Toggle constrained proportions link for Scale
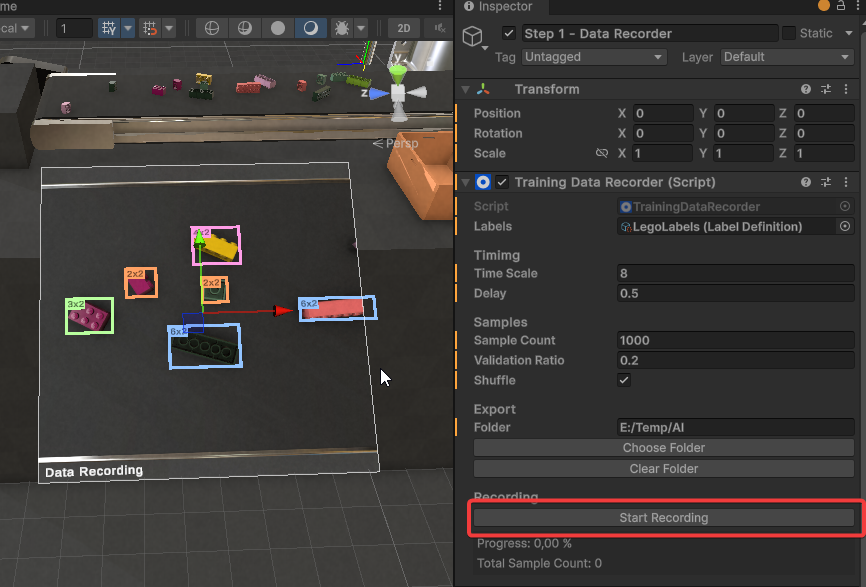Image resolution: width=866 pixels, height=587 pixels. coord(601,154)
